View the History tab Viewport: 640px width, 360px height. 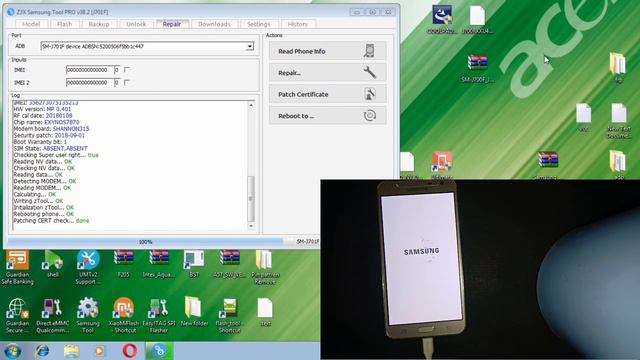pyautogui.click(x=298, y=24)
